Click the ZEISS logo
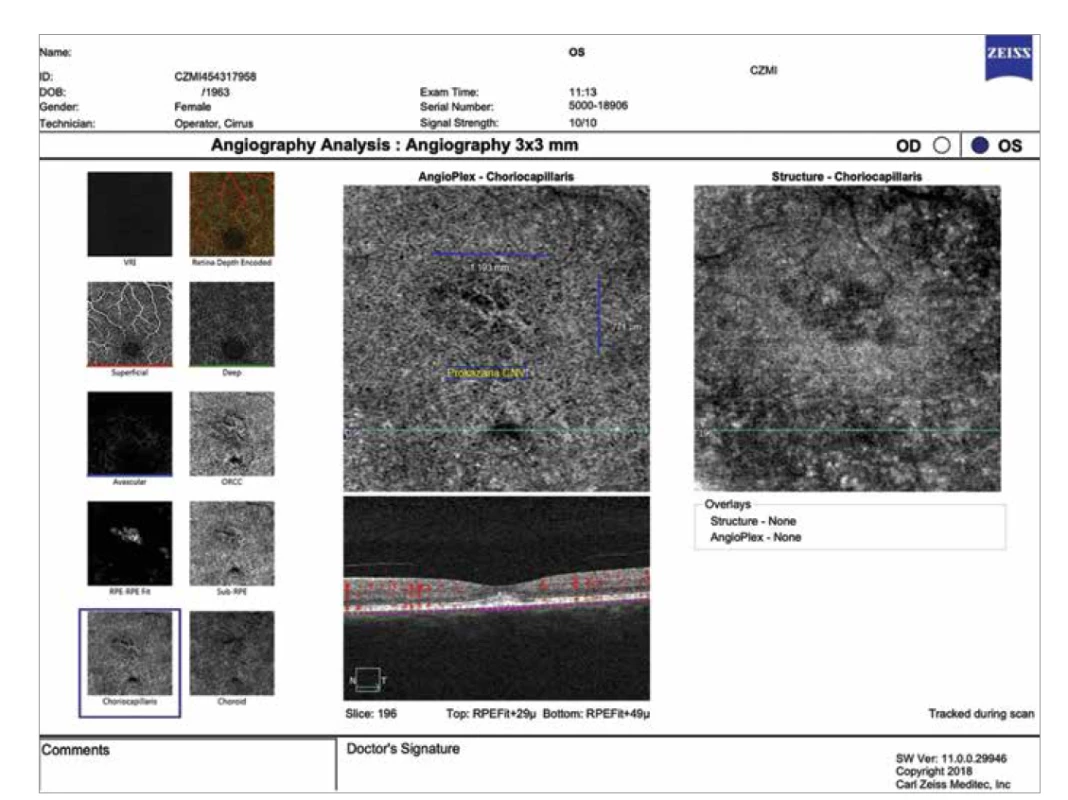Image resolution: width=1068 pixels, height=800 pixels. pos(1008,58)
